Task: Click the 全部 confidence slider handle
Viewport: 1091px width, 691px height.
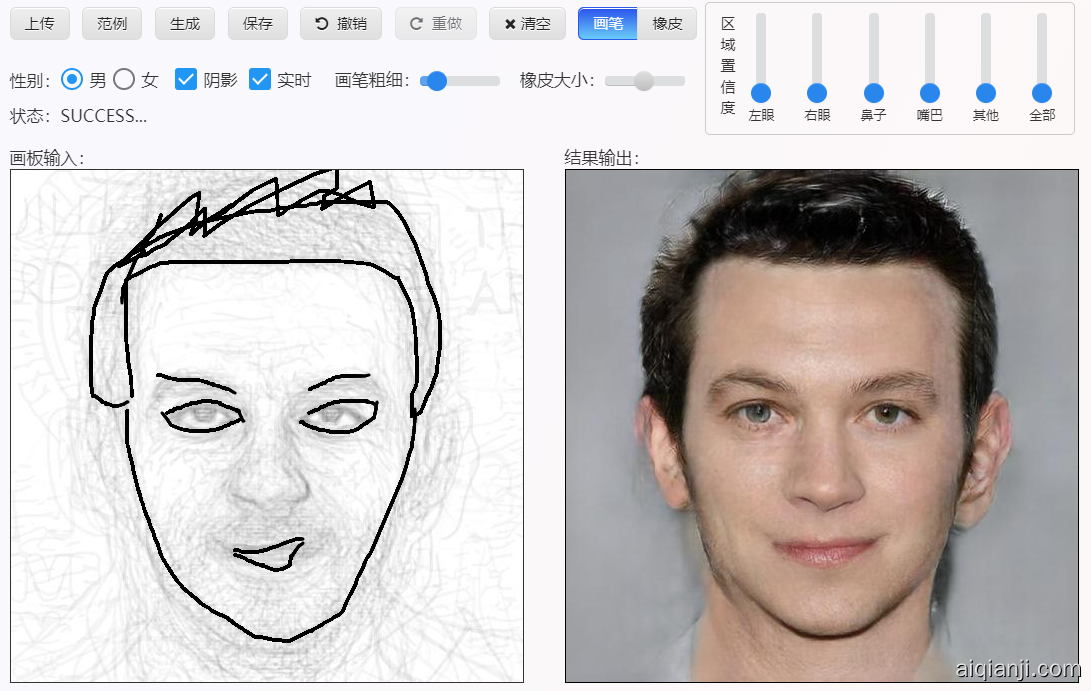Action: pos(1042,93)
